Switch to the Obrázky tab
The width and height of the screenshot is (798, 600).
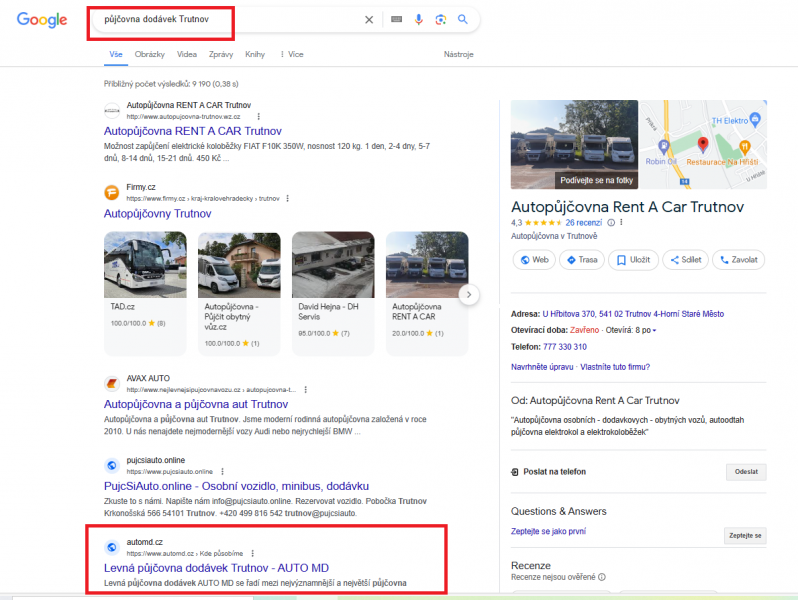pyautogui.click(x=150, y=54)
